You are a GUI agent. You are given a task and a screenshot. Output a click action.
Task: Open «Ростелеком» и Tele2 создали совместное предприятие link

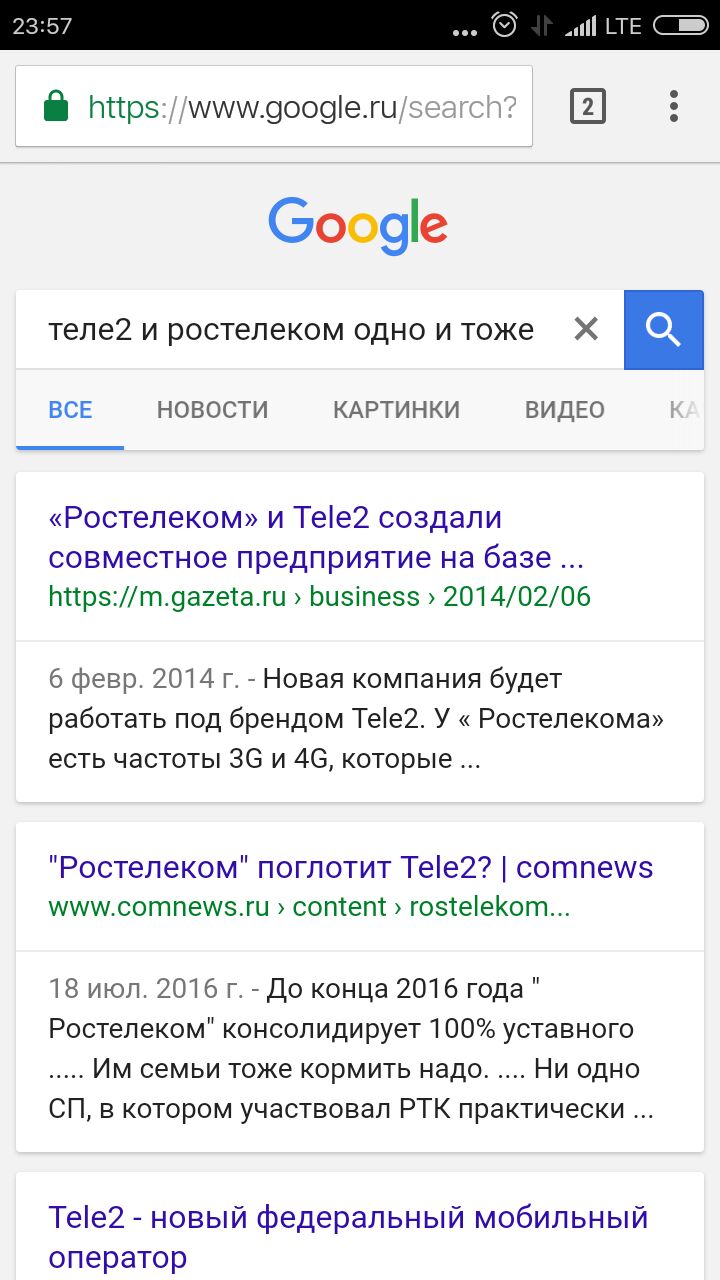315,537
